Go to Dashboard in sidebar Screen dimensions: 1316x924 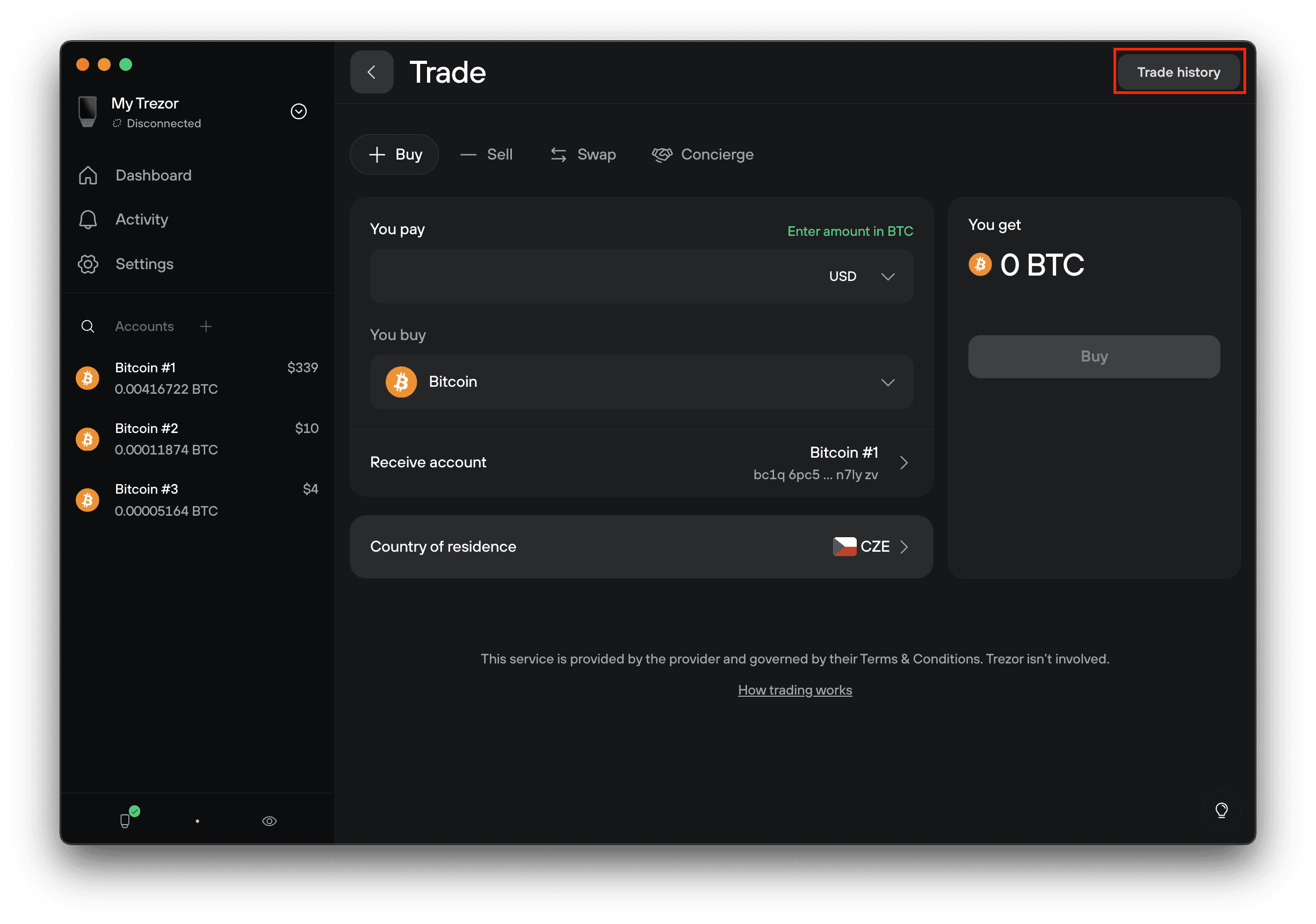pyautogui.click(x=154, y=176)
